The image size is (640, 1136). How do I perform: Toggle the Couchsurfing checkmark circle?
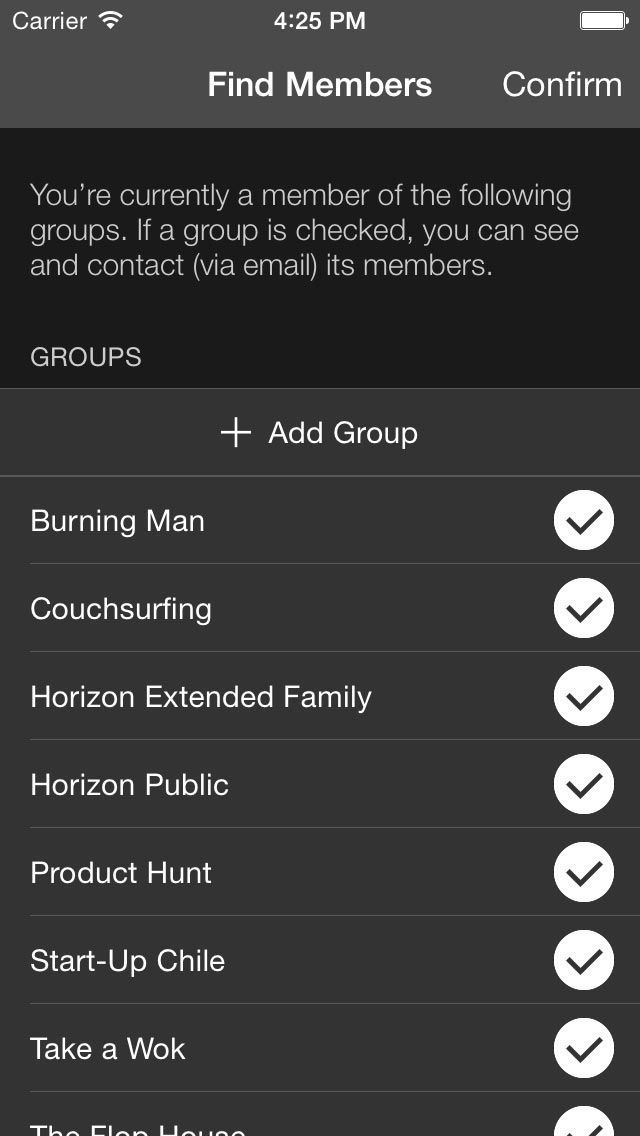[583, 608]
